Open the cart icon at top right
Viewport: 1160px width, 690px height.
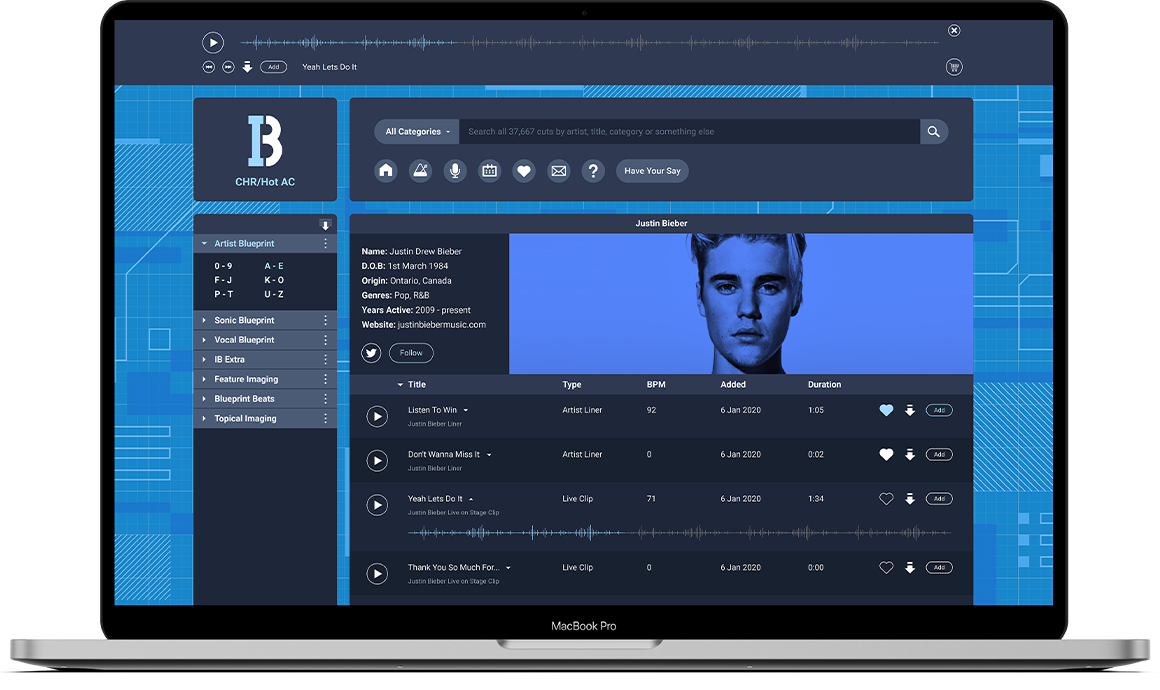coord(954,67)
